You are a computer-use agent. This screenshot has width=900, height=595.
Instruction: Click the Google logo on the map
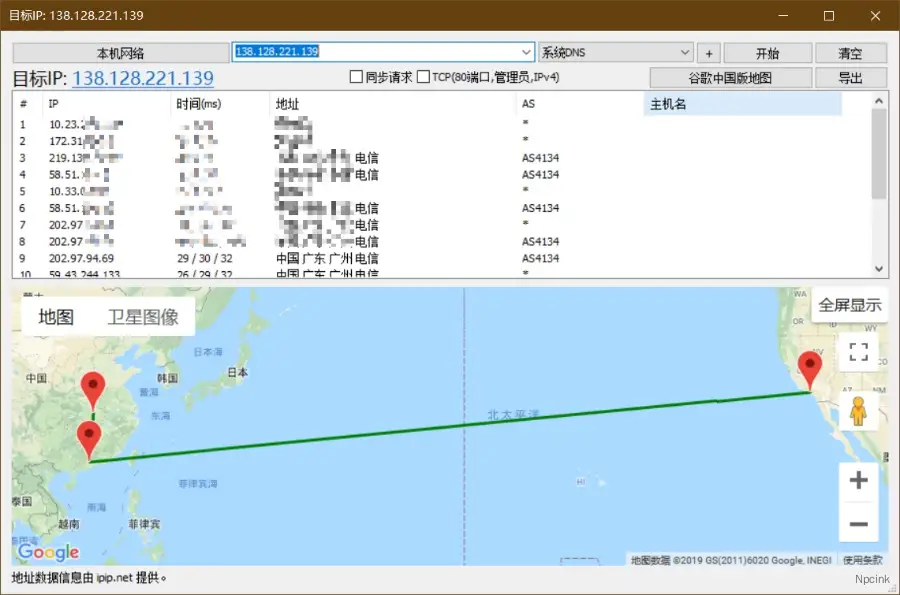click(x=47, y=551)
